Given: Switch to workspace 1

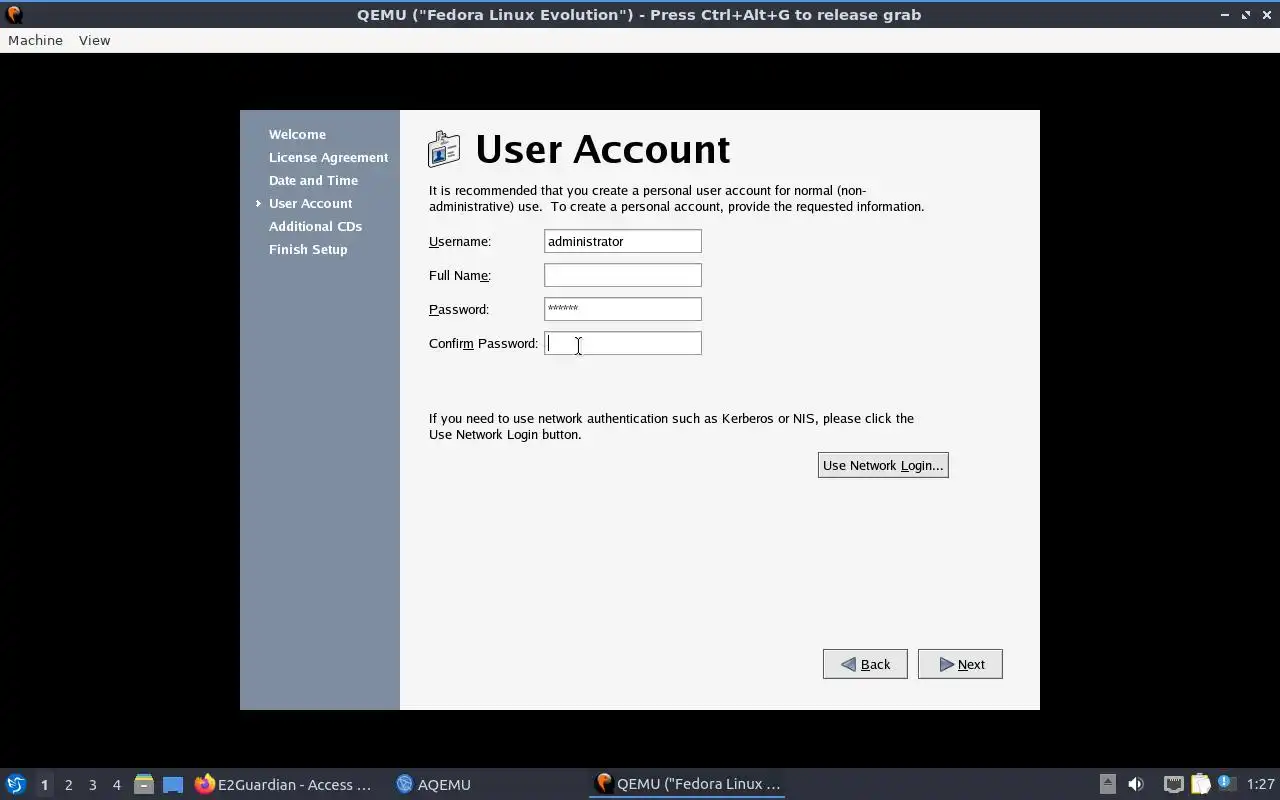Looking at the screenshot, I should (44, 784).
